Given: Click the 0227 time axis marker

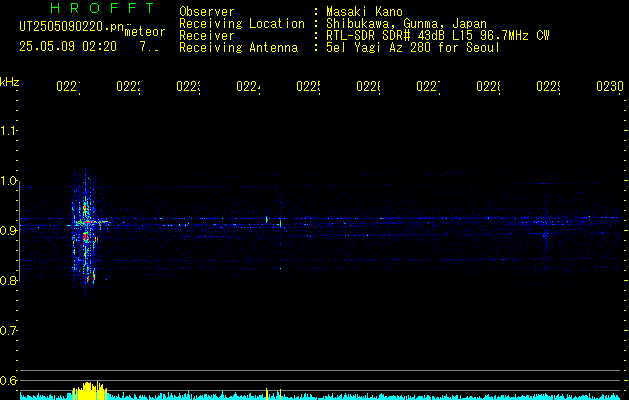Looking at the screenshot, I should tap(428, 86).
